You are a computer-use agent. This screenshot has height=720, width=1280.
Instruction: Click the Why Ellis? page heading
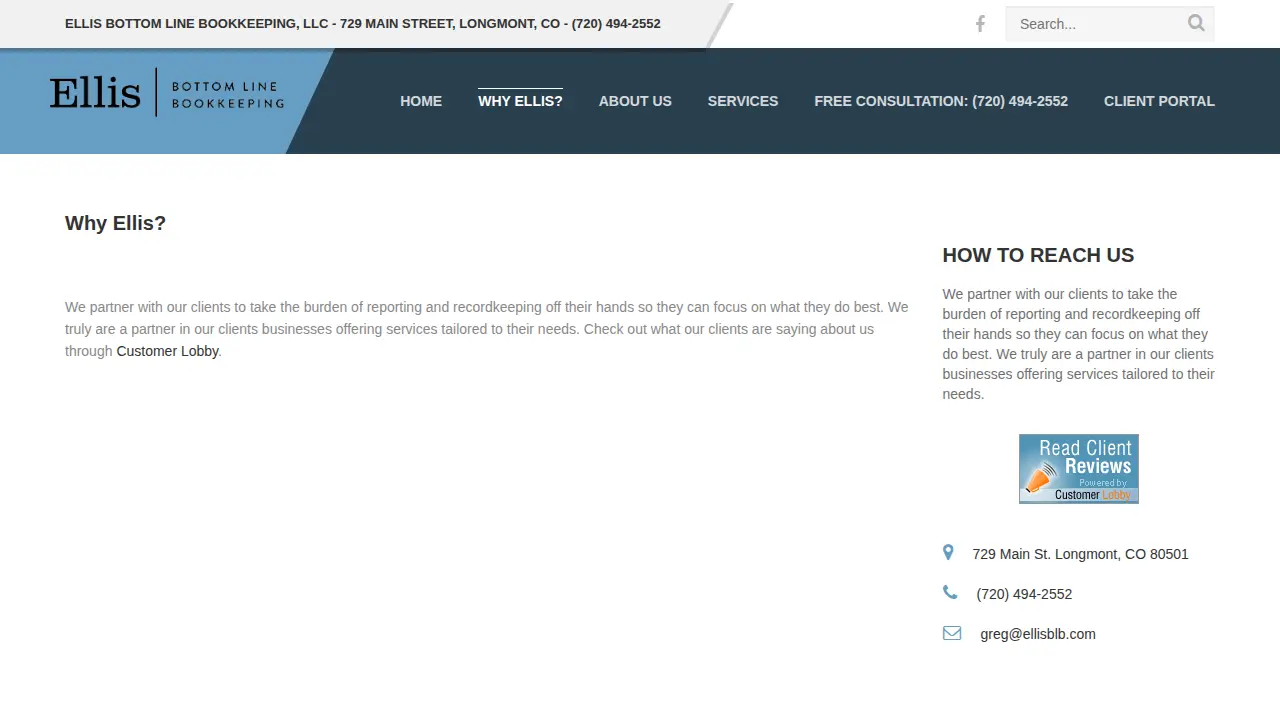[x=115, y=223]
